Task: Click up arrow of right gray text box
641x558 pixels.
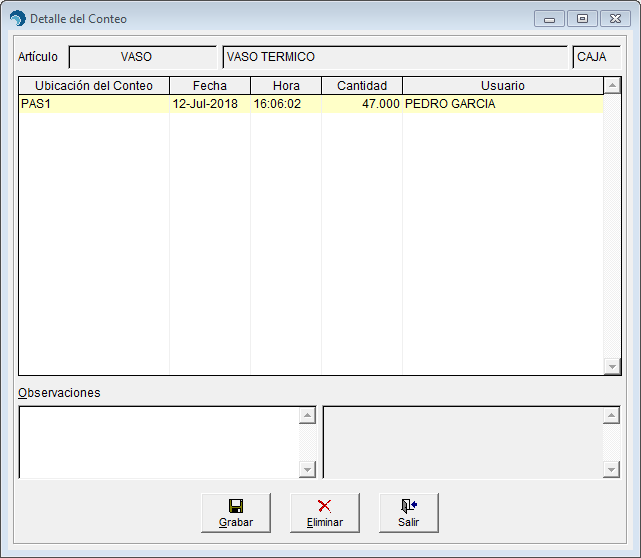Action: click(x=611, y=415)
